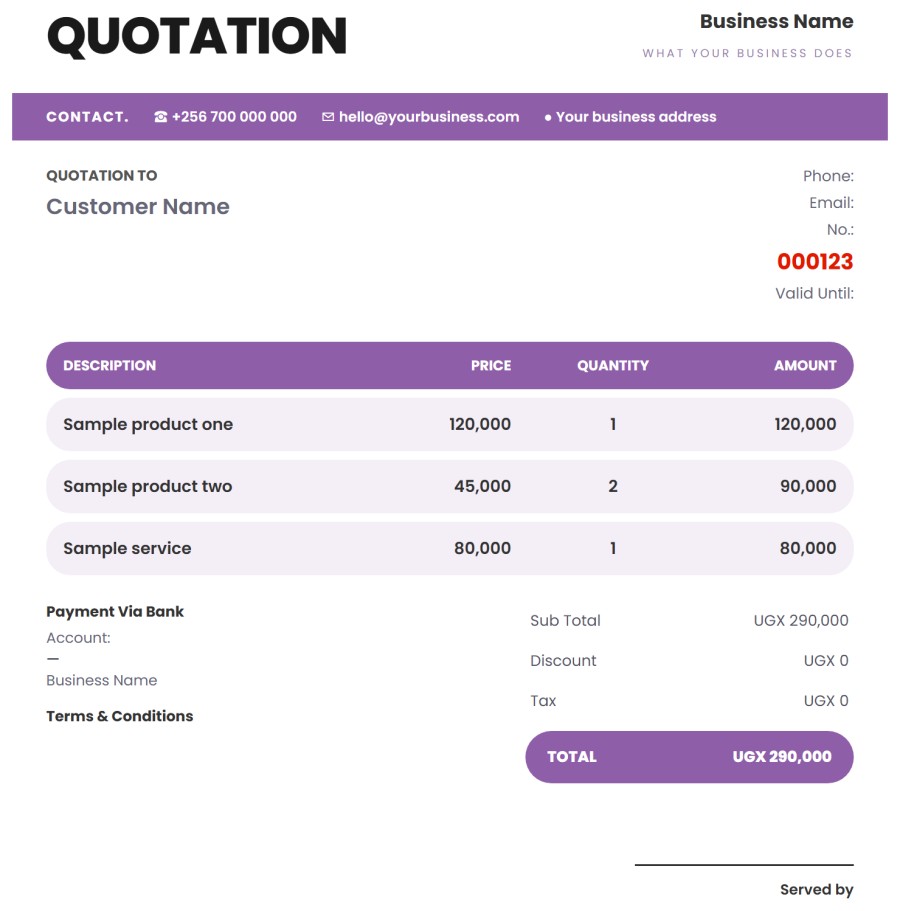Click the telephone icon in contact bar
The width and height of the screenshot is (900, 911).
(x=160, y=117)
